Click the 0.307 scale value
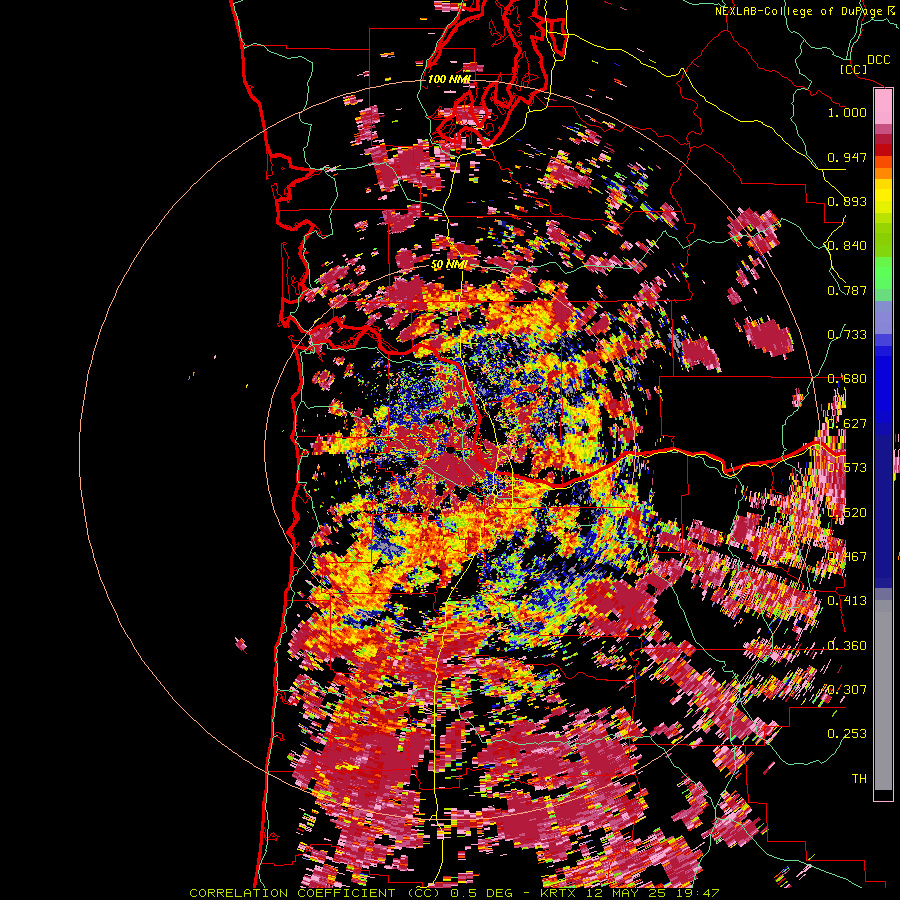 847,689
